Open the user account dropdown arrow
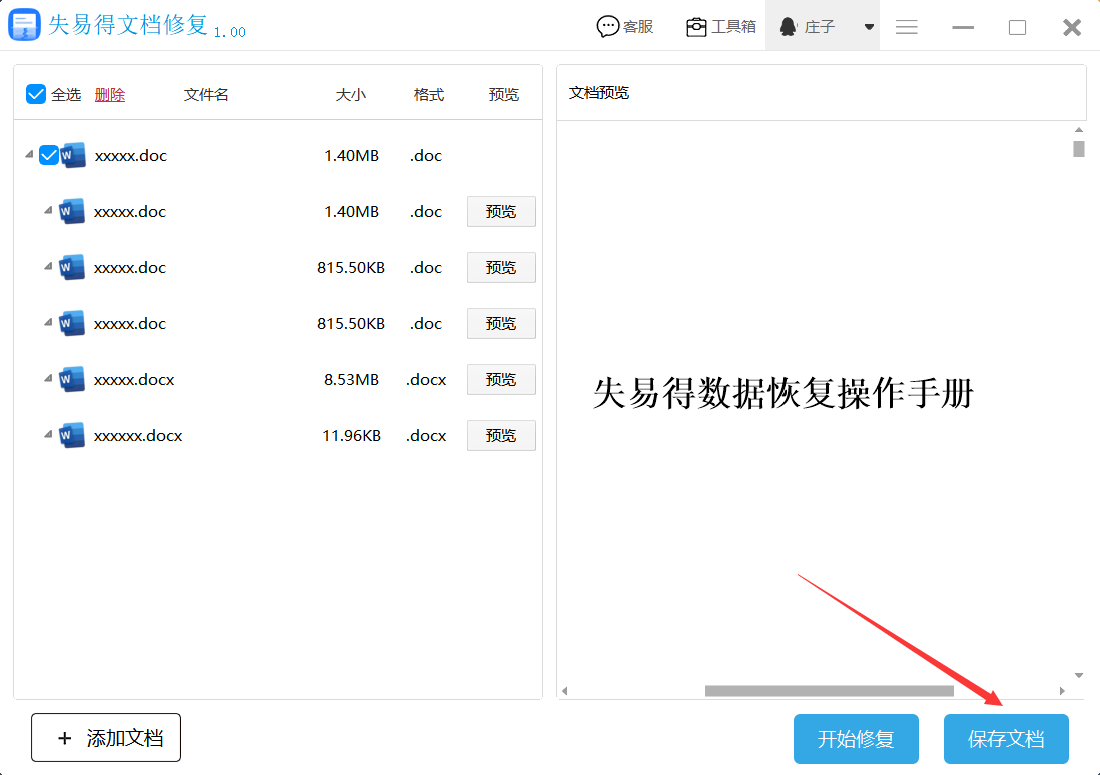The width and height of the screenshot is (1100, 775). pos(870,27)
